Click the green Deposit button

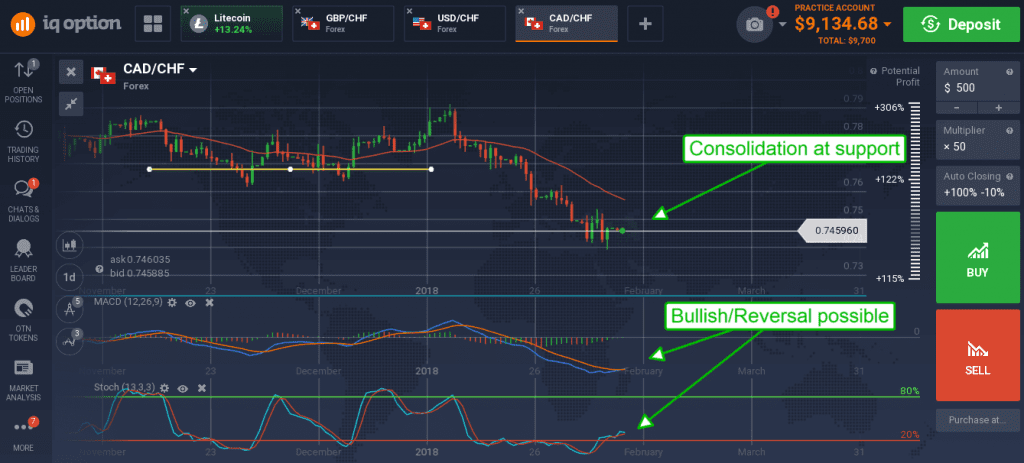[963, 24]
